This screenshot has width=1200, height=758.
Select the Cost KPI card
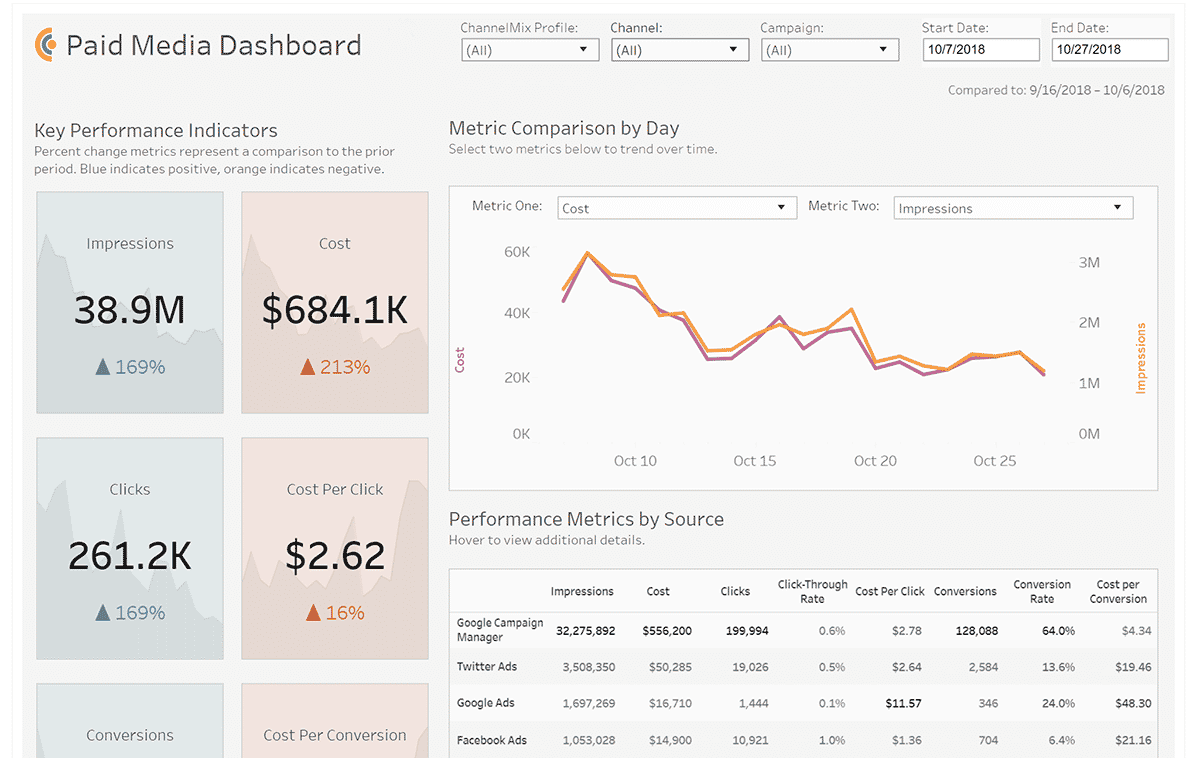click(335, 302)
